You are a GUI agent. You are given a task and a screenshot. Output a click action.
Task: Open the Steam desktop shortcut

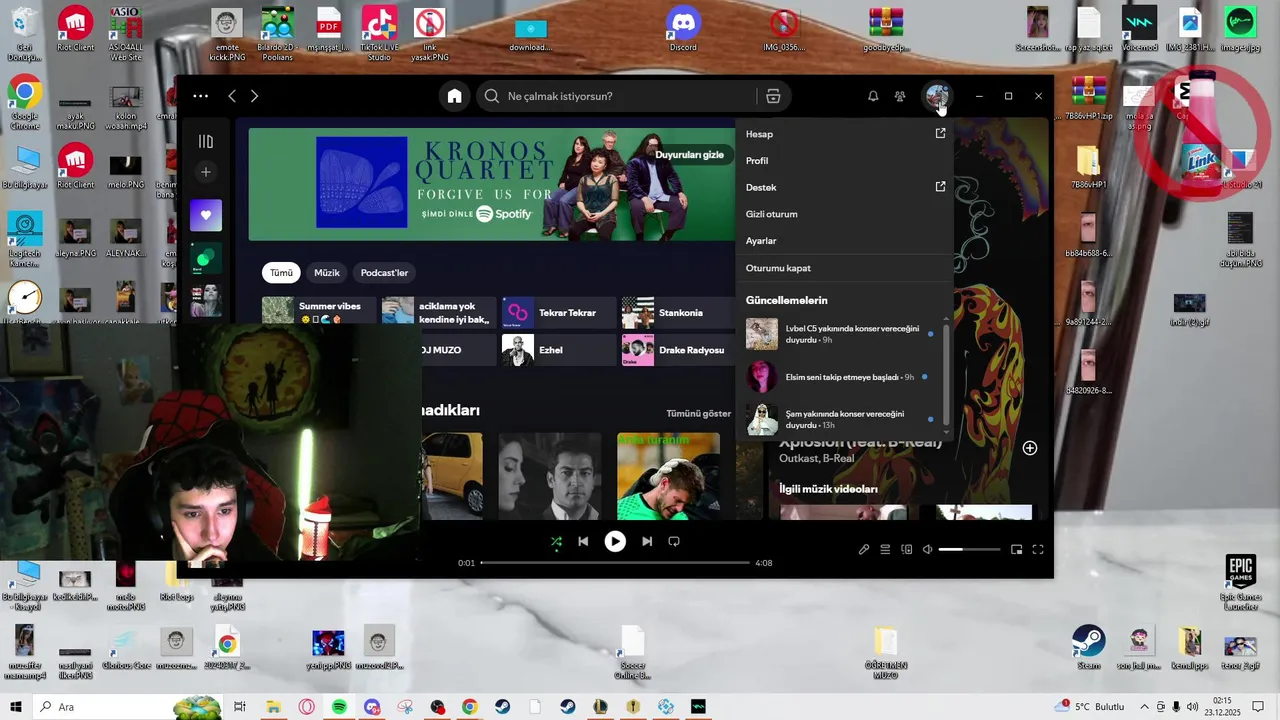coord(1088,647)
